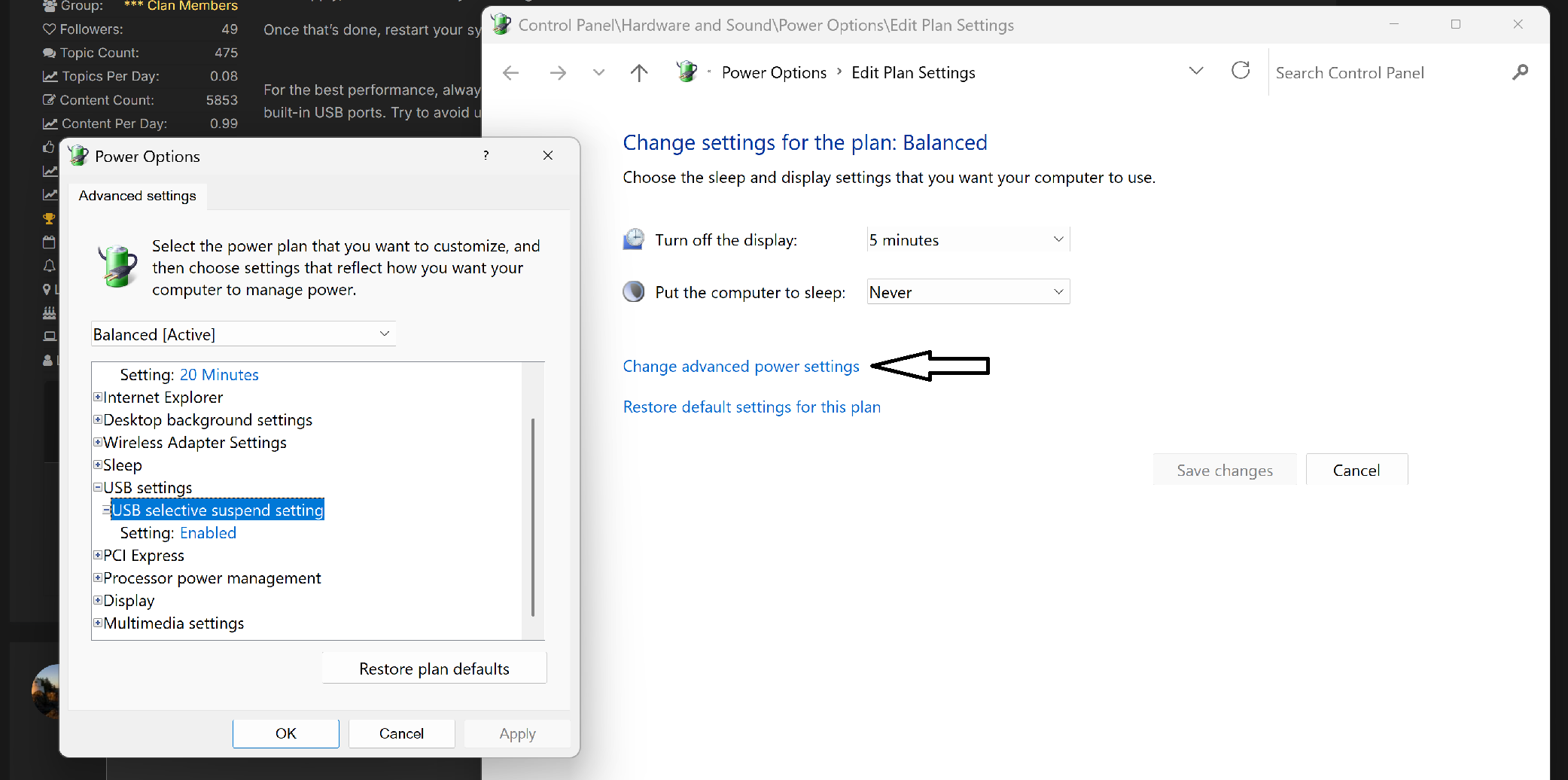Click the Up one level arrow

pyautogui.click(x=639, y=73)
